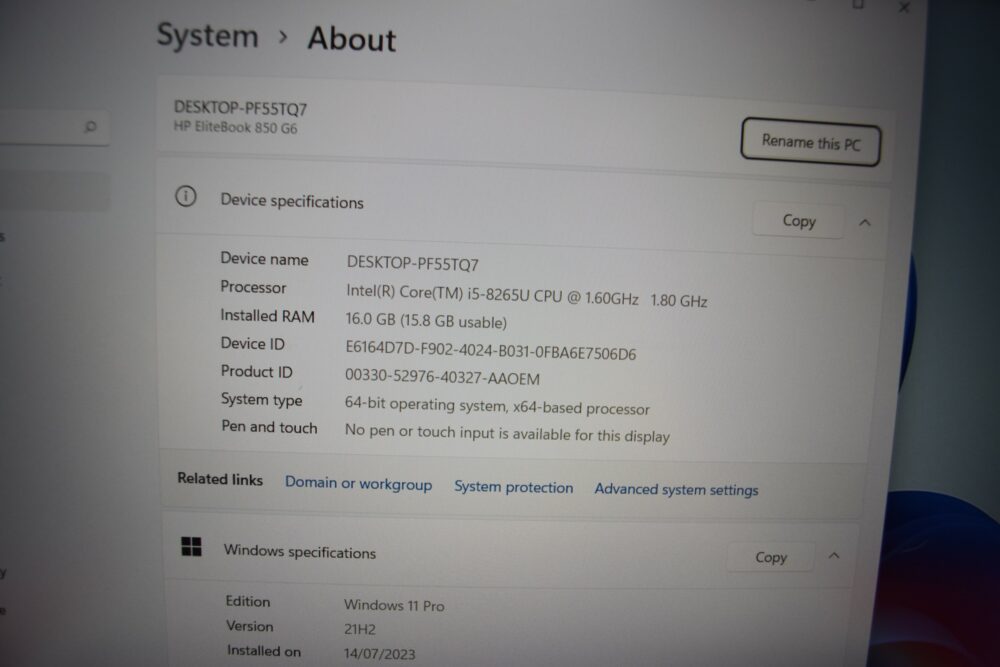The width and height of the screenshot is (1000, 667).
Task: Click the Device name label
Action: [x=264, y=258]
